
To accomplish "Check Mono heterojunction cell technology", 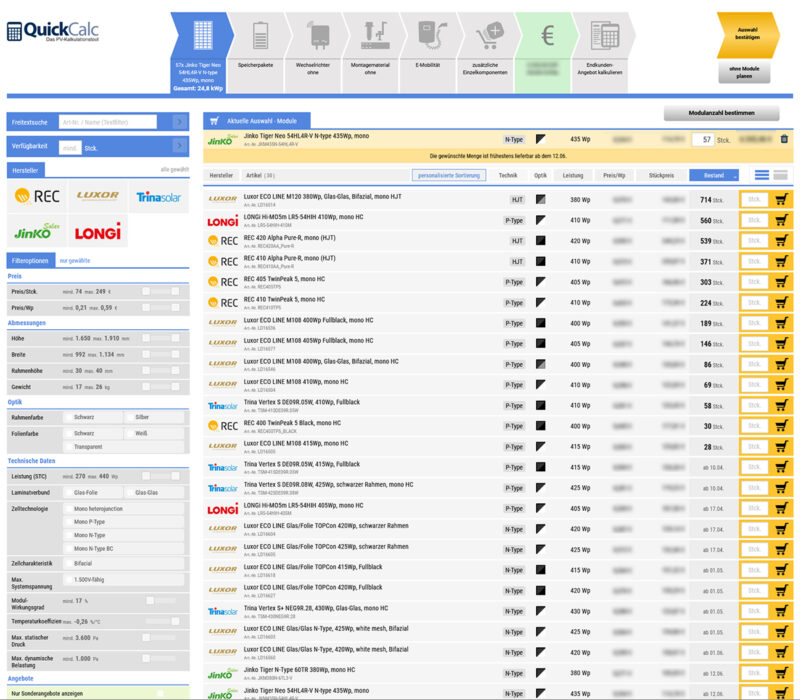I will click(x=68, y=509).
